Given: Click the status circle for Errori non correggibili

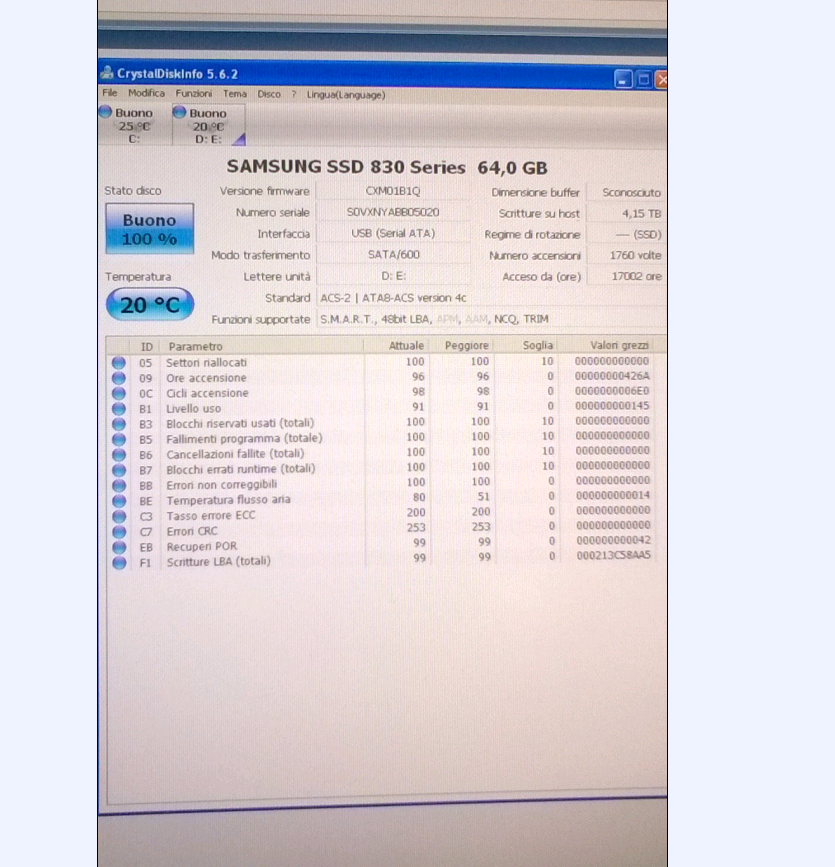Looking at the screenshot, I should coord(118,485).
